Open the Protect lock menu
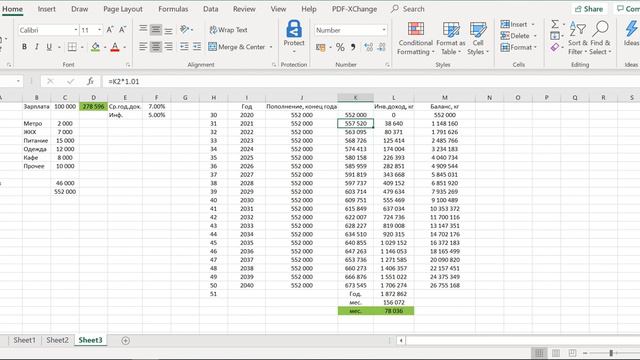The height and width of the screenshot is (360, 640). point(294,37)
